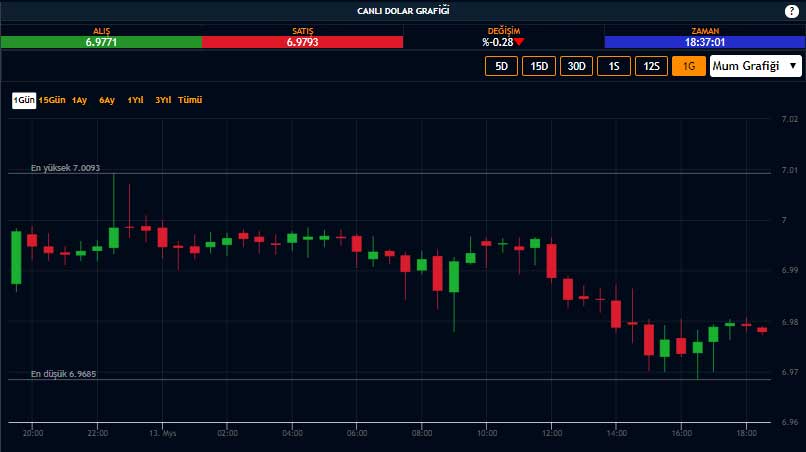Image resolution: width=806 pixels, height=452 pixels.
Task: Click the 12:00 time axis label
Action: point(552,433)
